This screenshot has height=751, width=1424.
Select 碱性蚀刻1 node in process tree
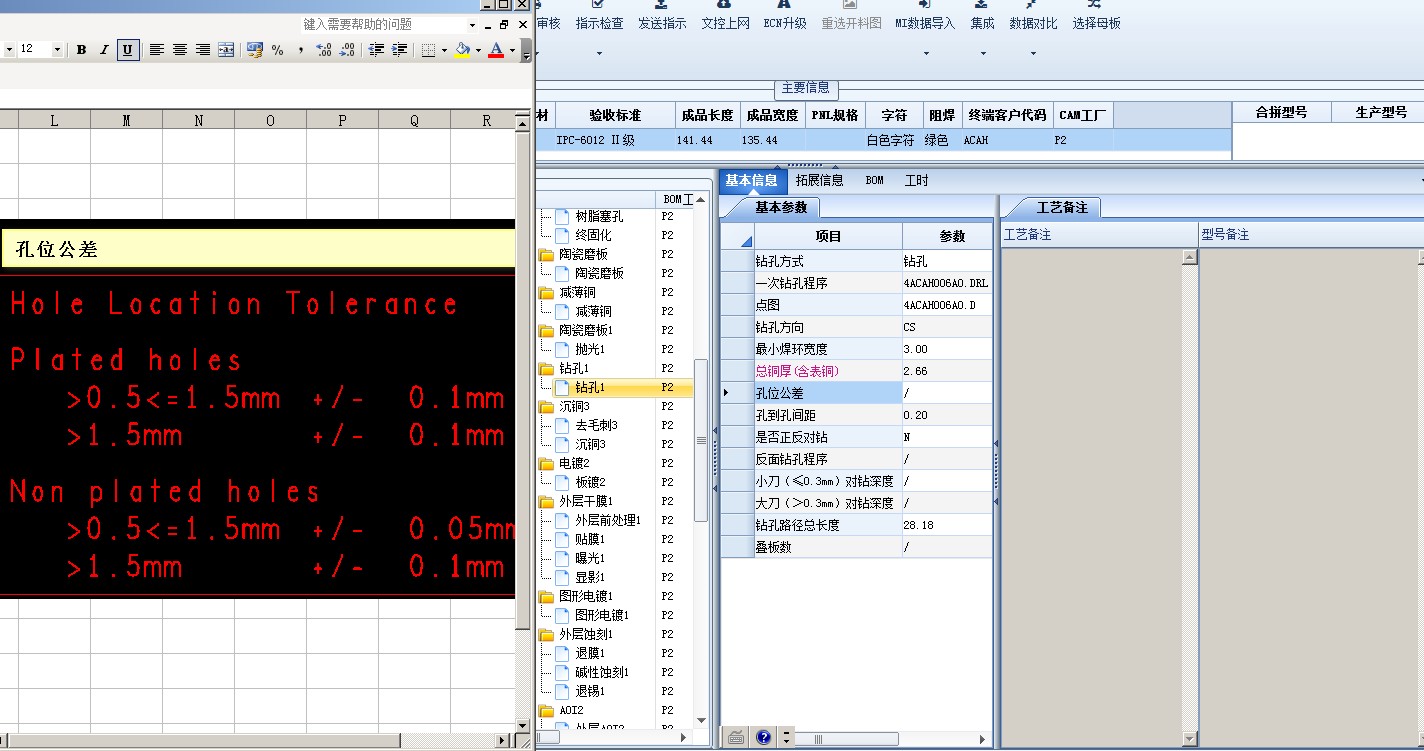(604, 672)
